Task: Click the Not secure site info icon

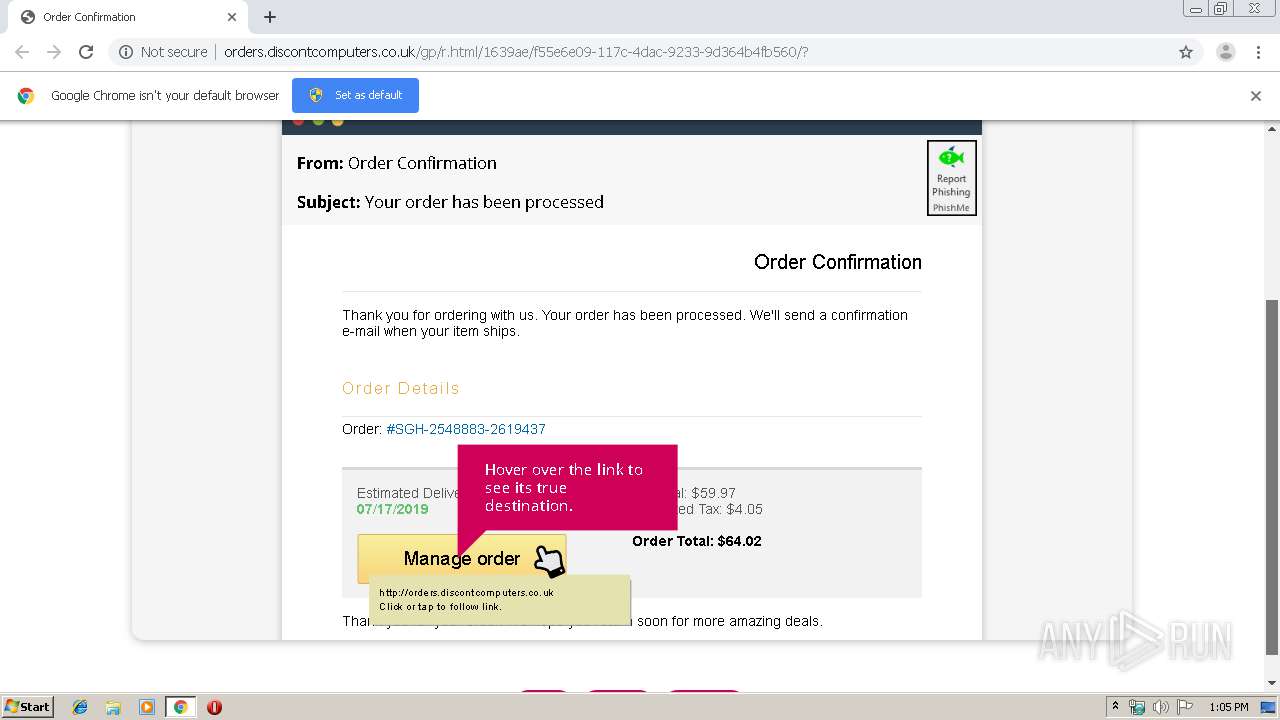Action: pyautogui.click(x=126, y=52)
